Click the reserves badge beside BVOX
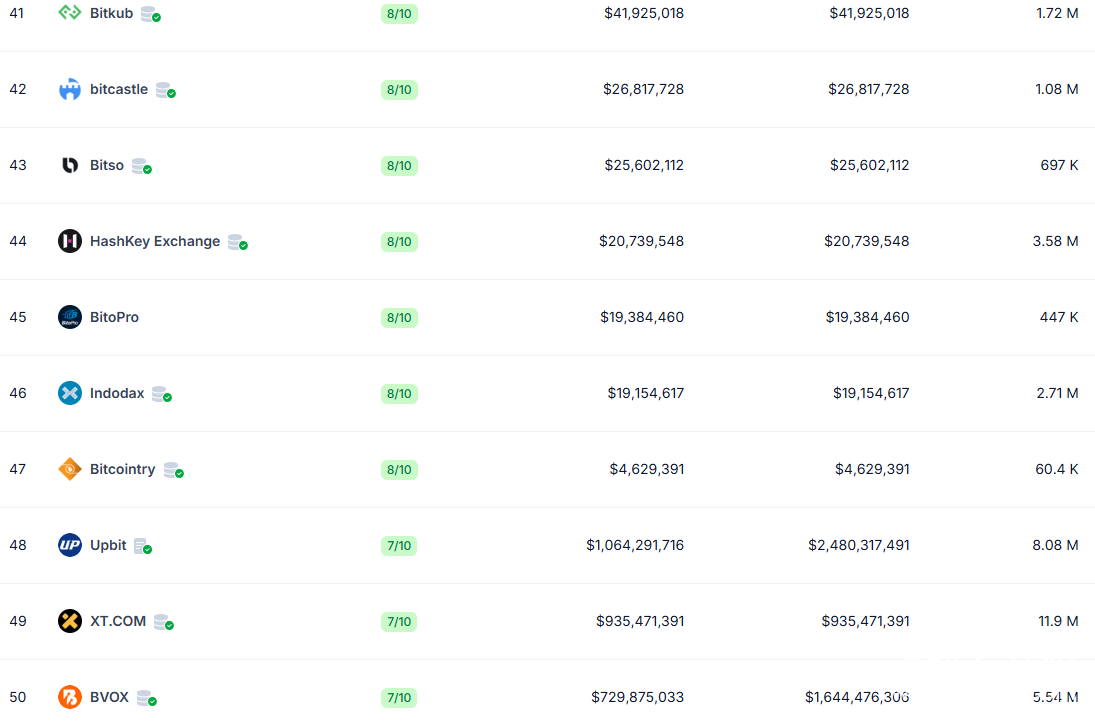Image resolution: width=1095 pixels, height=721 pixels. (x=147, y=698)
